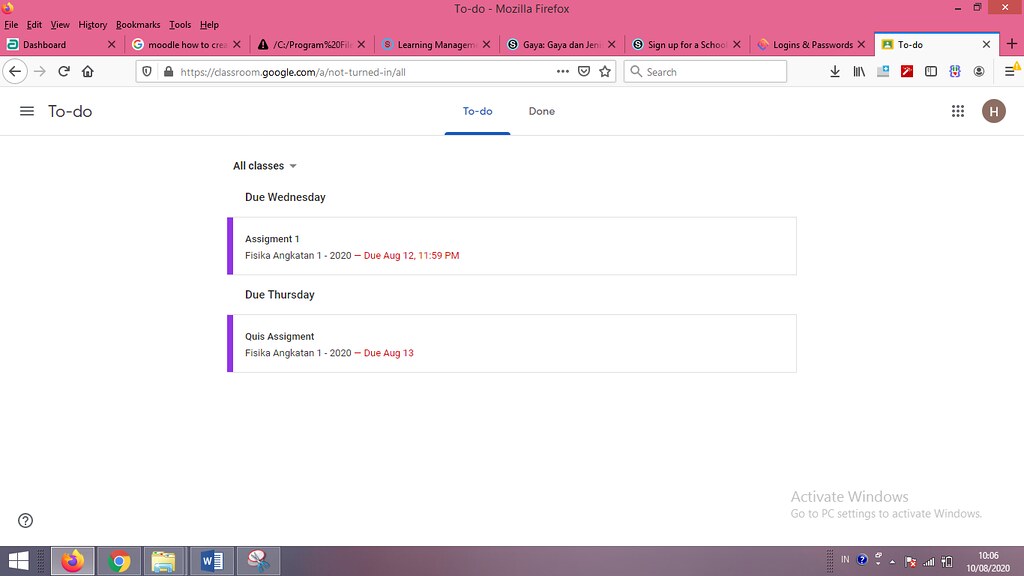The image size is (1024, 576).
Task: Expand the All classes dropdown
Action: tap(264, 166)
